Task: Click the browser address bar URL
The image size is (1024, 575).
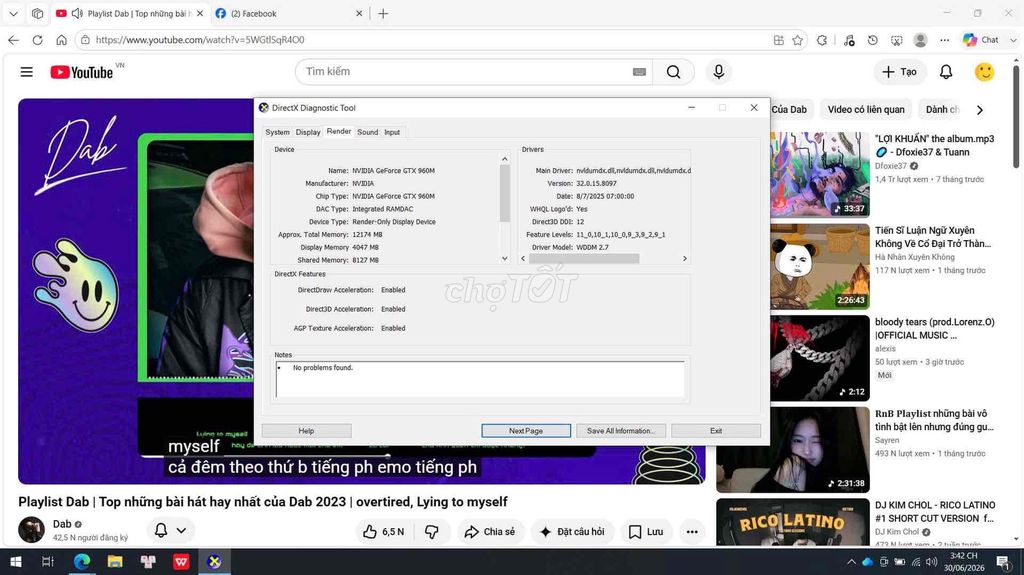Action: pyautogui.click(x=200, y=40)
